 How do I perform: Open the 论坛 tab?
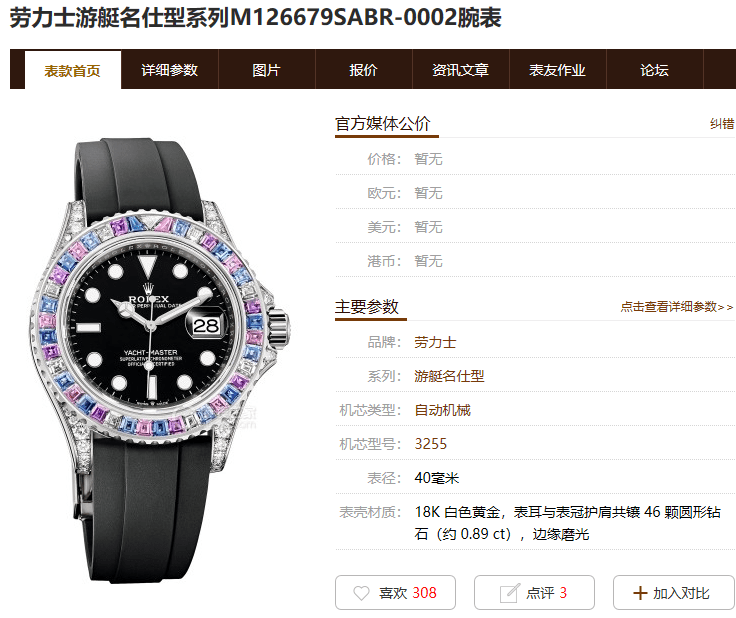point(654,70)
